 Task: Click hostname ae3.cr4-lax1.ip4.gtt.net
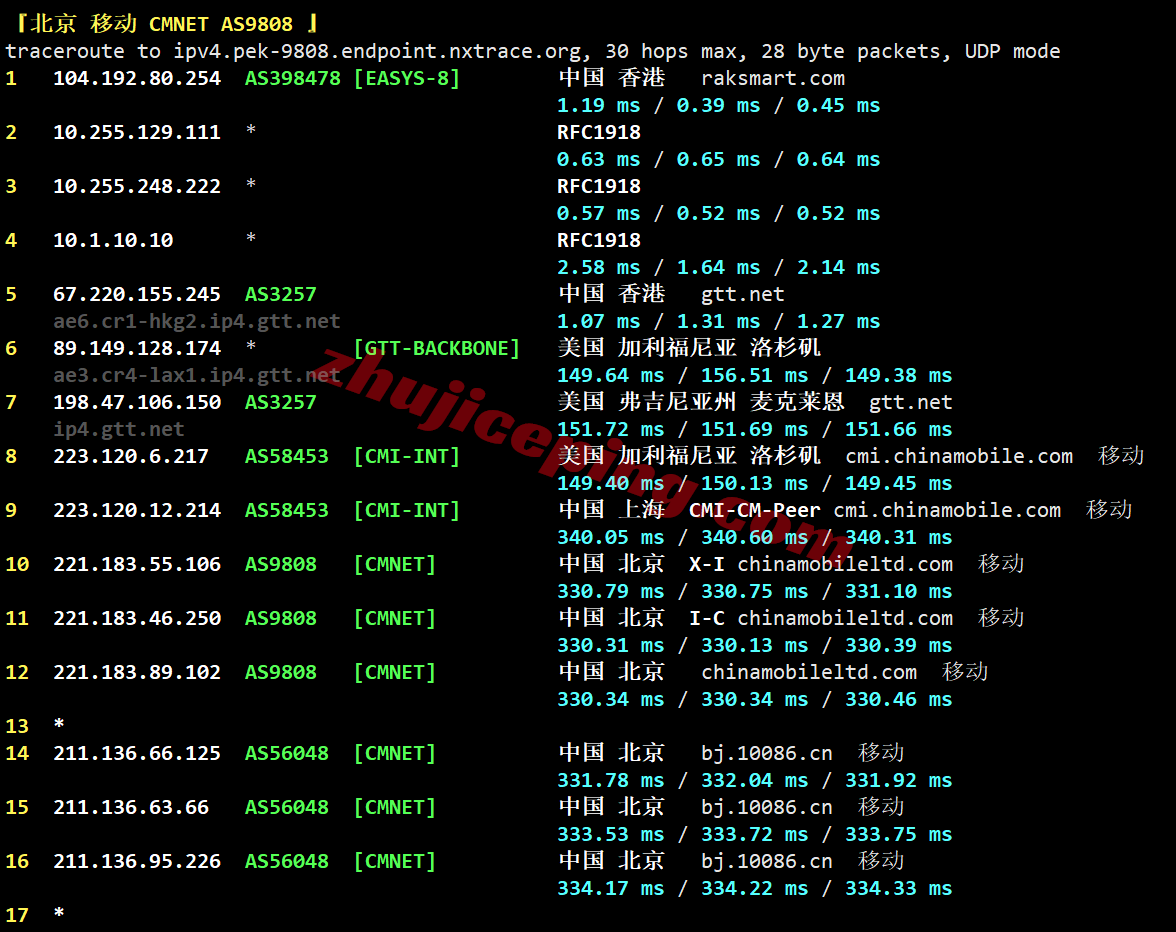196,376
